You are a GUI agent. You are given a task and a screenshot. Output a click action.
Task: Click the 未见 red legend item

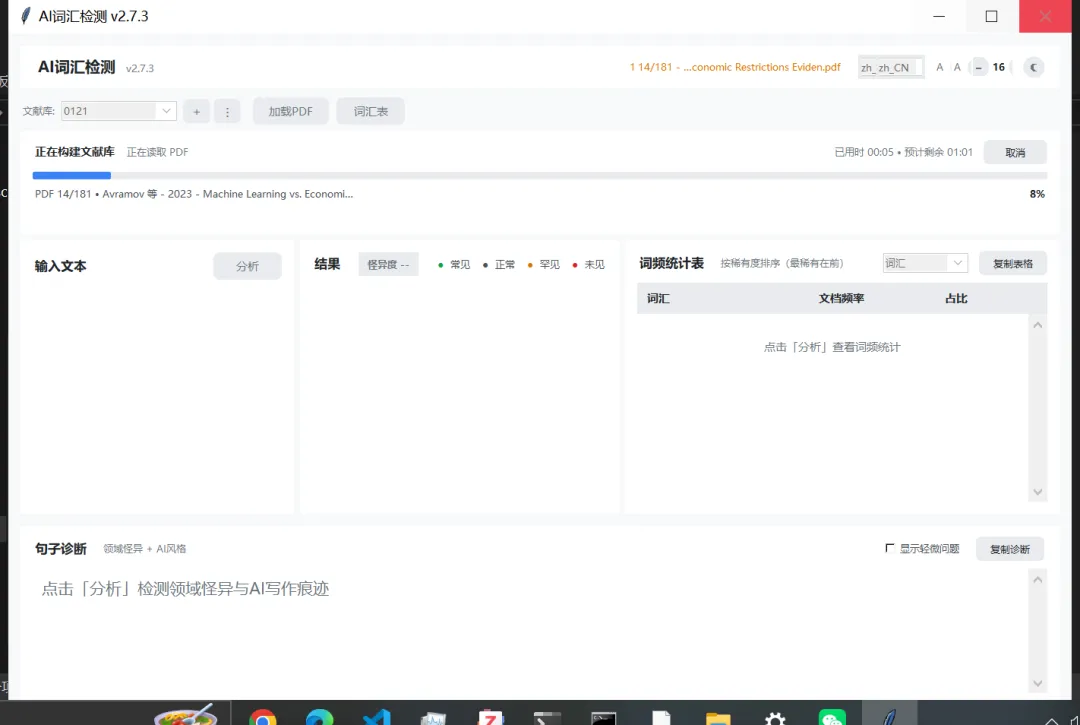pos(588,264)
